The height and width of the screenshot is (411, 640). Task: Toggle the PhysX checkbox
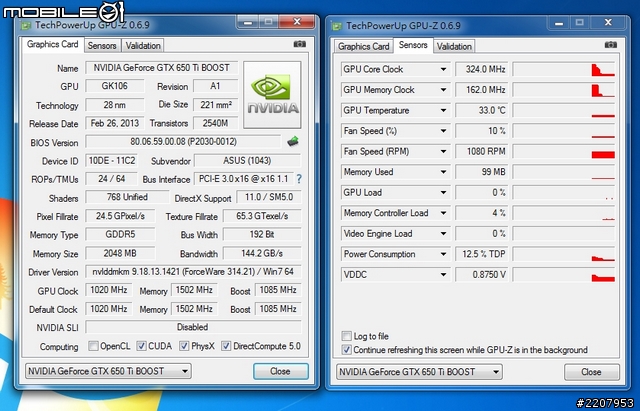click(184, 346)
